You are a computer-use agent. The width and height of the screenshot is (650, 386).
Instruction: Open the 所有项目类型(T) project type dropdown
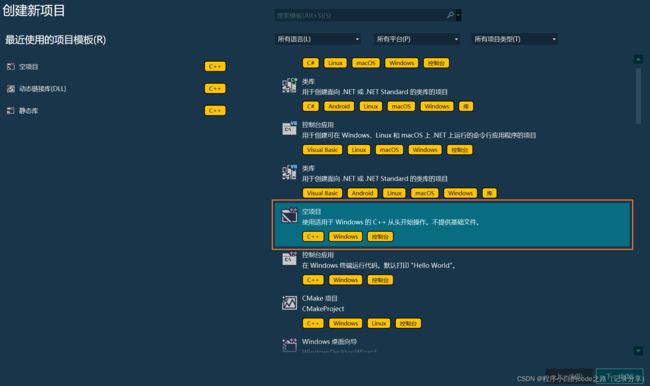tap(514, 39)
